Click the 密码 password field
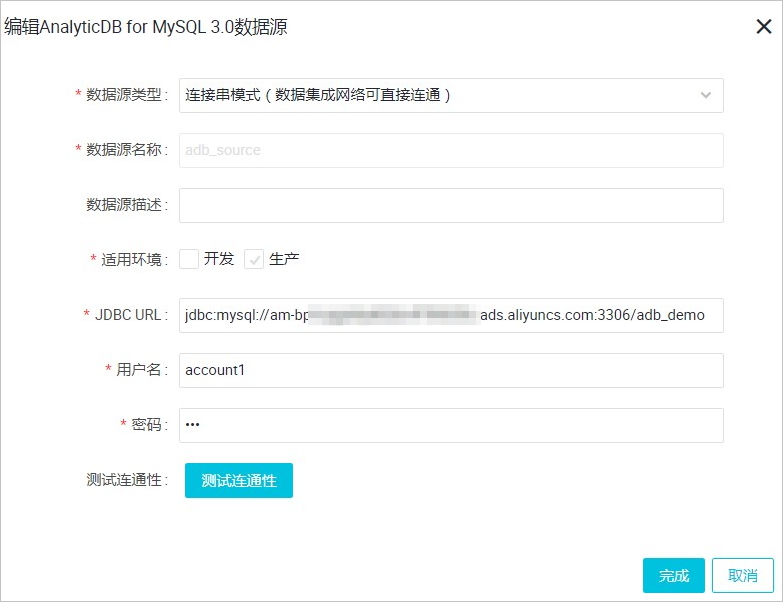The width and height of the screenshot is (783, 602). [x=451, y=425]
